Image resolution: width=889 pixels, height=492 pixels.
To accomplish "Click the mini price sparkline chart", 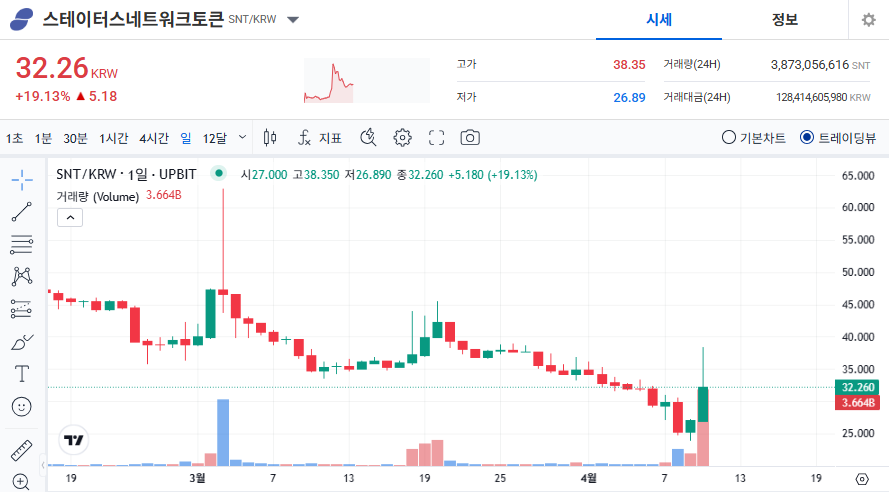I will click(x=366, y=80).
